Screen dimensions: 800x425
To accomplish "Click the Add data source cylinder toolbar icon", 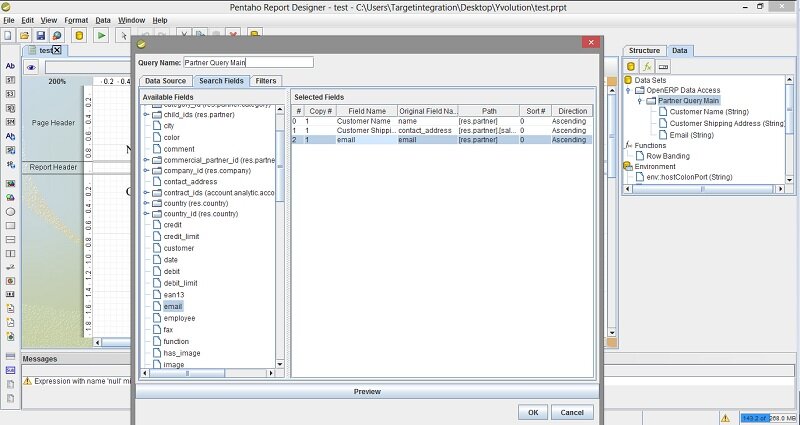I will click(79, 35).
